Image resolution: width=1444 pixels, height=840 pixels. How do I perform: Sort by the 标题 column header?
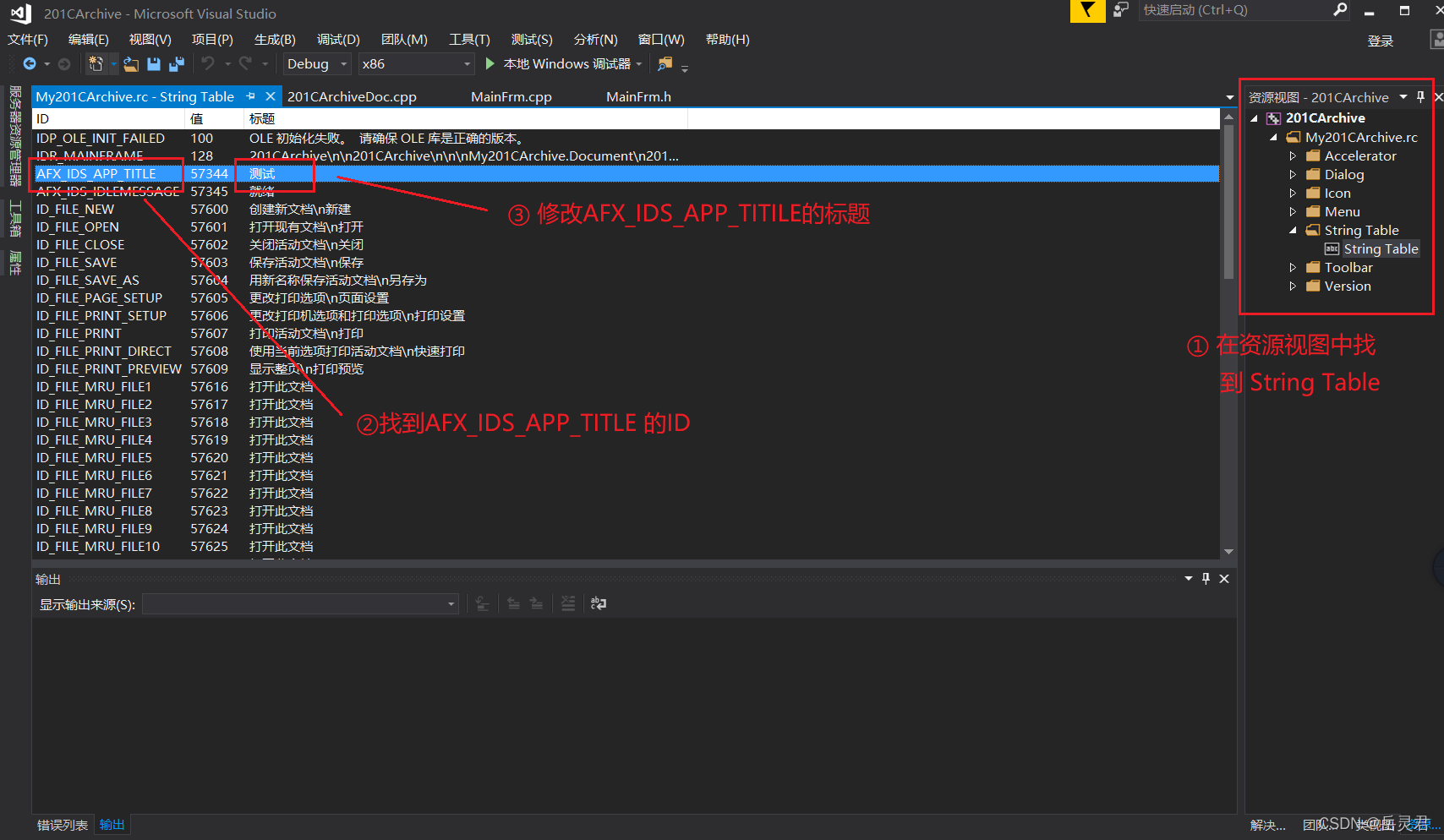coord(466,119)
